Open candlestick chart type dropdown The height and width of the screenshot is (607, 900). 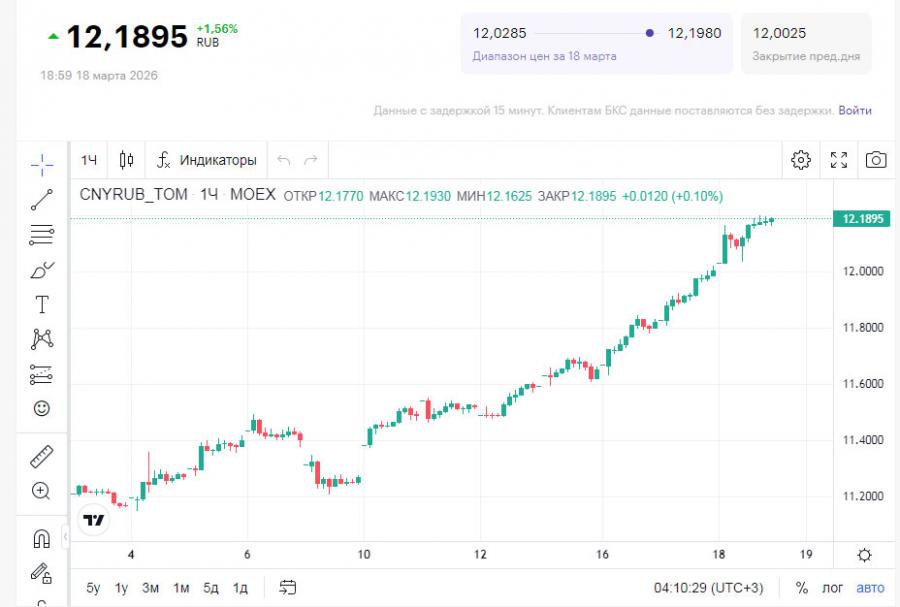pyautogui.click(x=126, y=160)
